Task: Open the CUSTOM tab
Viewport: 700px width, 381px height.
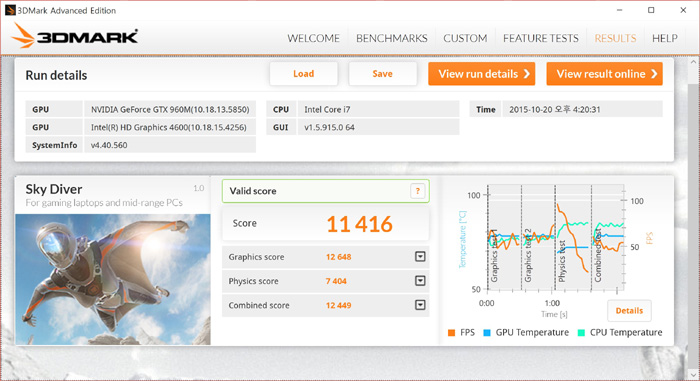Action: point(465,38)
